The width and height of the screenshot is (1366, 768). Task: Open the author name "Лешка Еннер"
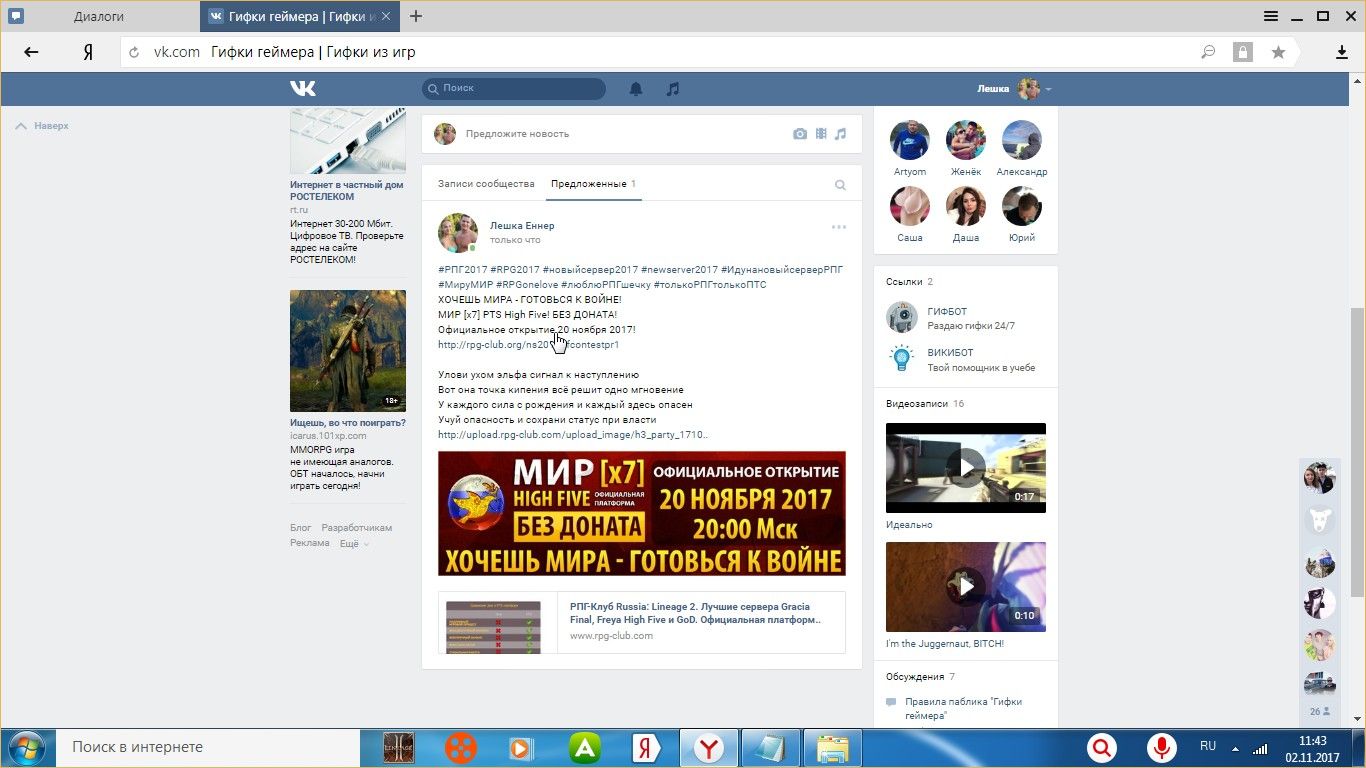click(522, 226)
